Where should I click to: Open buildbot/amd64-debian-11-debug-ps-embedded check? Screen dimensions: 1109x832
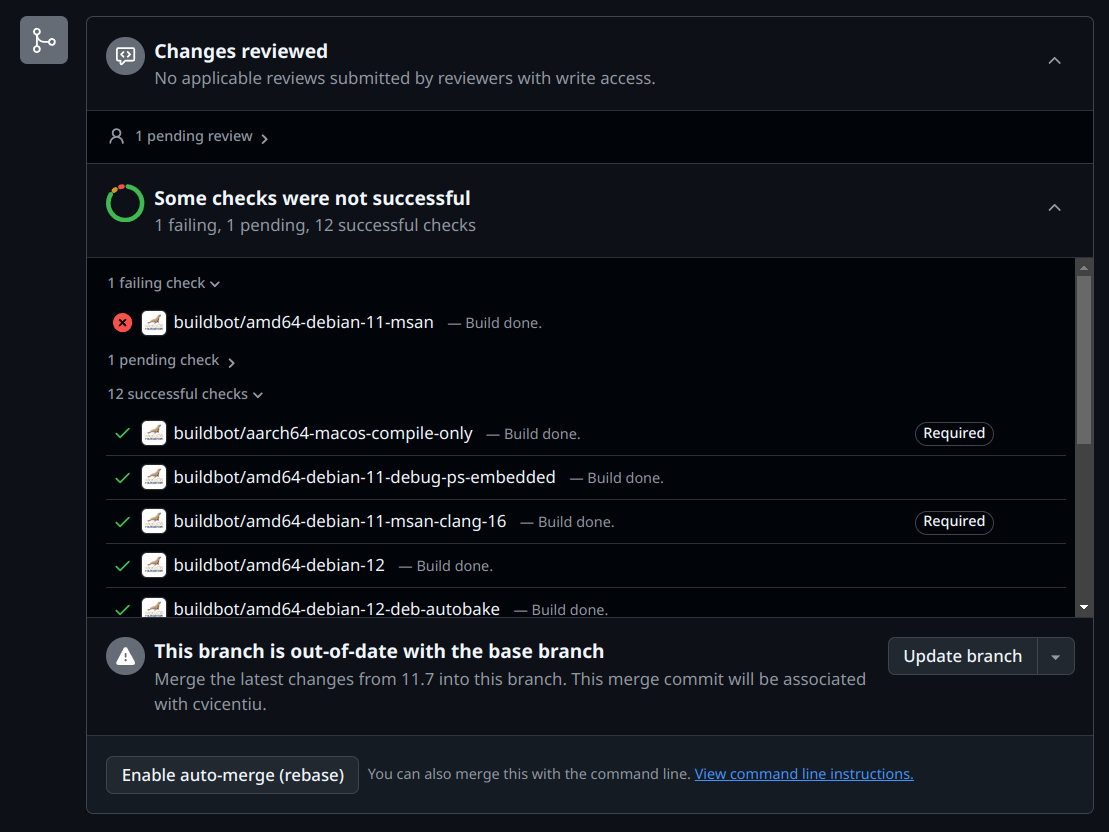click(x=365, y=477)
